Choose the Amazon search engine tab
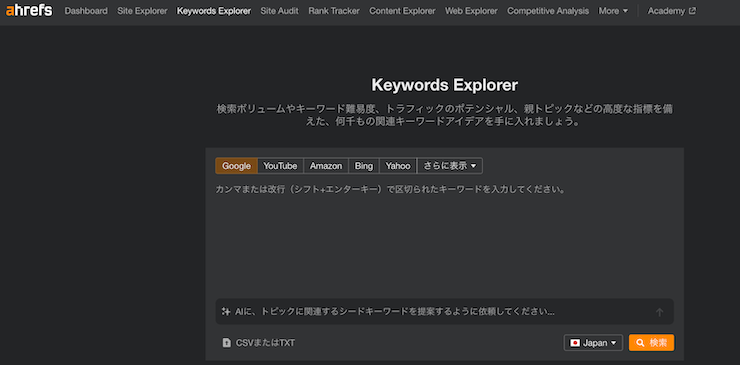Image resolution: width=740 pixels, height=365 pixels. [326, 166]
